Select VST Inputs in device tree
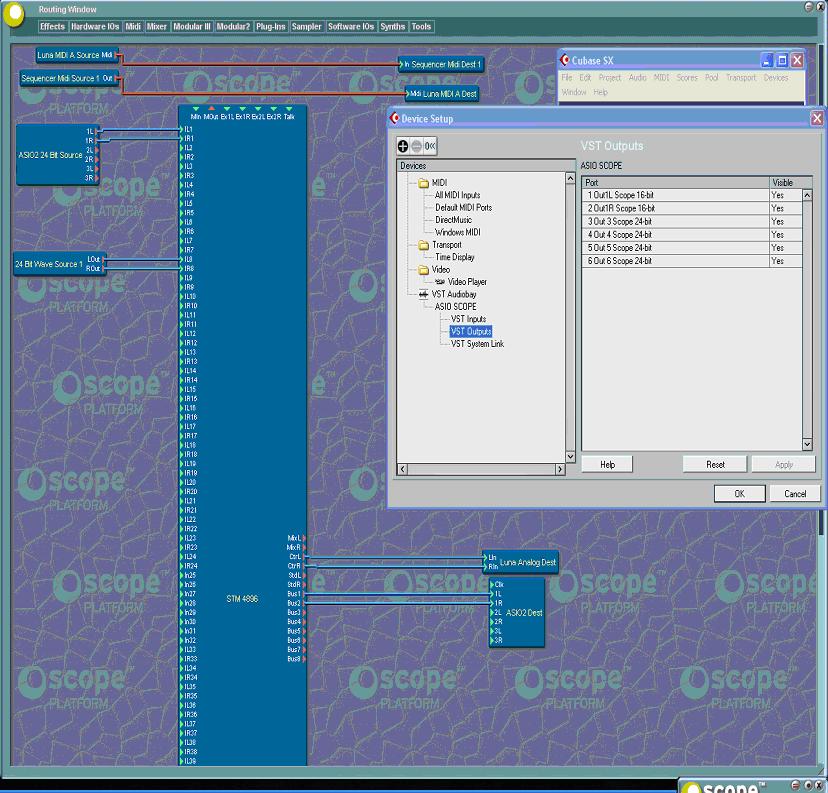 click(x=468, y=319)
